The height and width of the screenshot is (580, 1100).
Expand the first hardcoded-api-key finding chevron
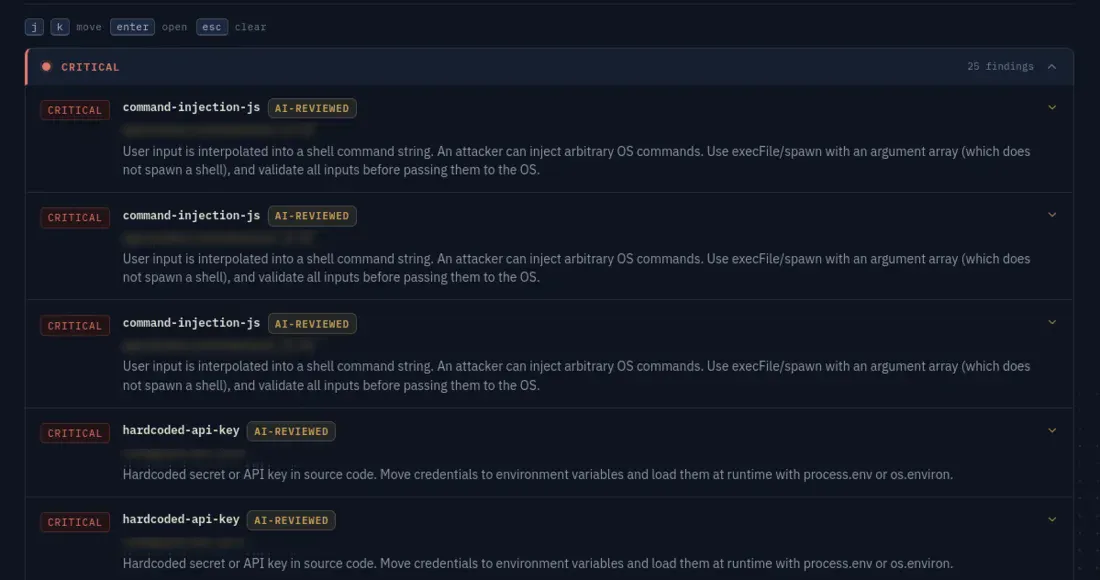click(x=1052, y=430)
